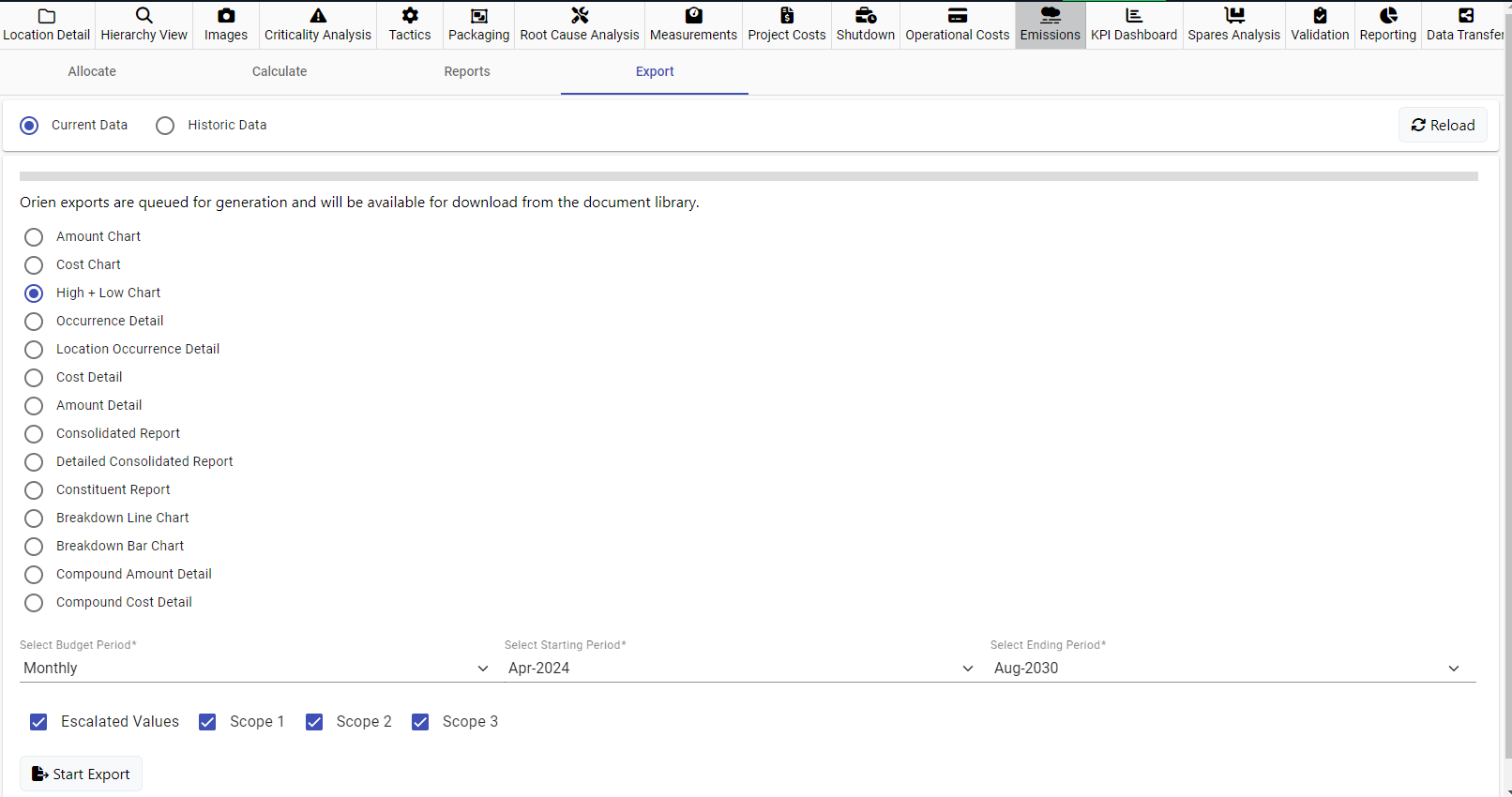
Task: Open the Shutdown icon
Action: point(866,16)
